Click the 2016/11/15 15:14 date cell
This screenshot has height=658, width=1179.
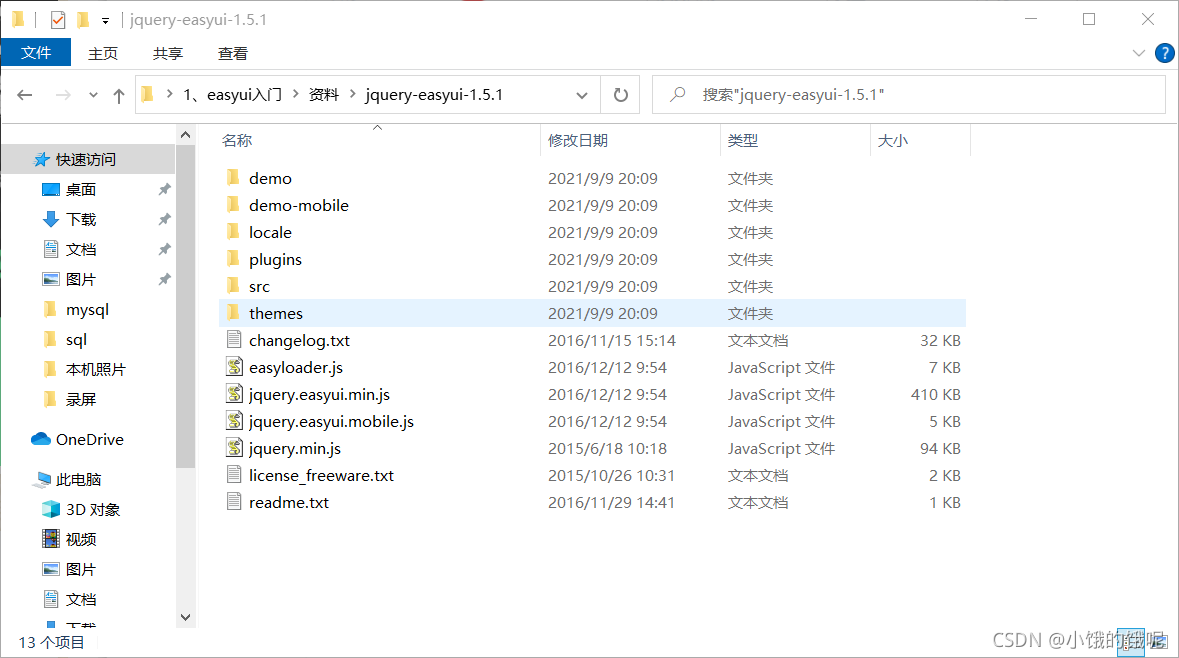611,340
